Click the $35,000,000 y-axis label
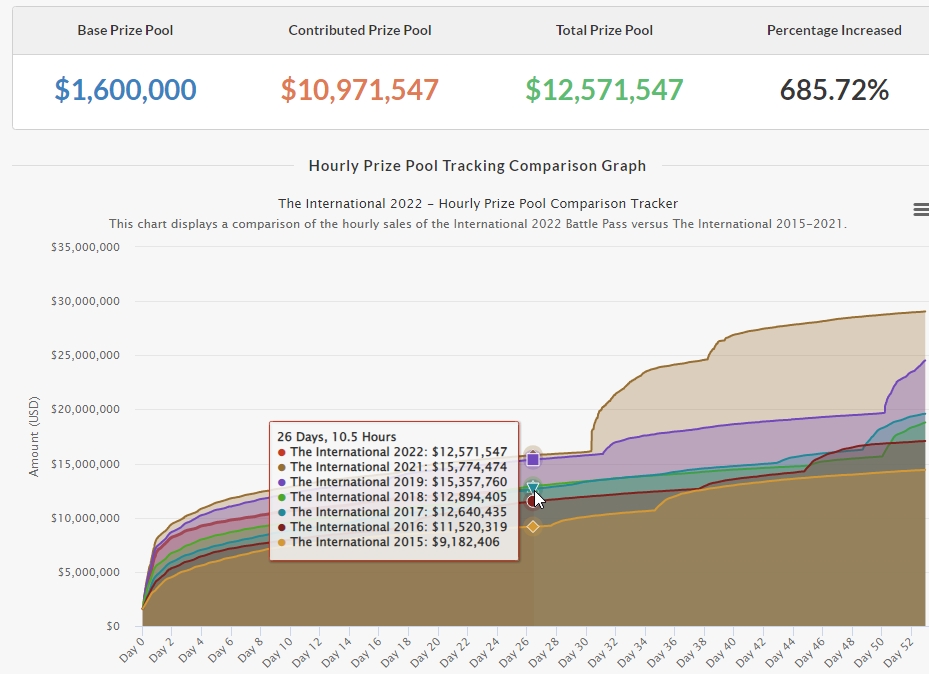Viewport: 929px width, 674px height. 85,247
